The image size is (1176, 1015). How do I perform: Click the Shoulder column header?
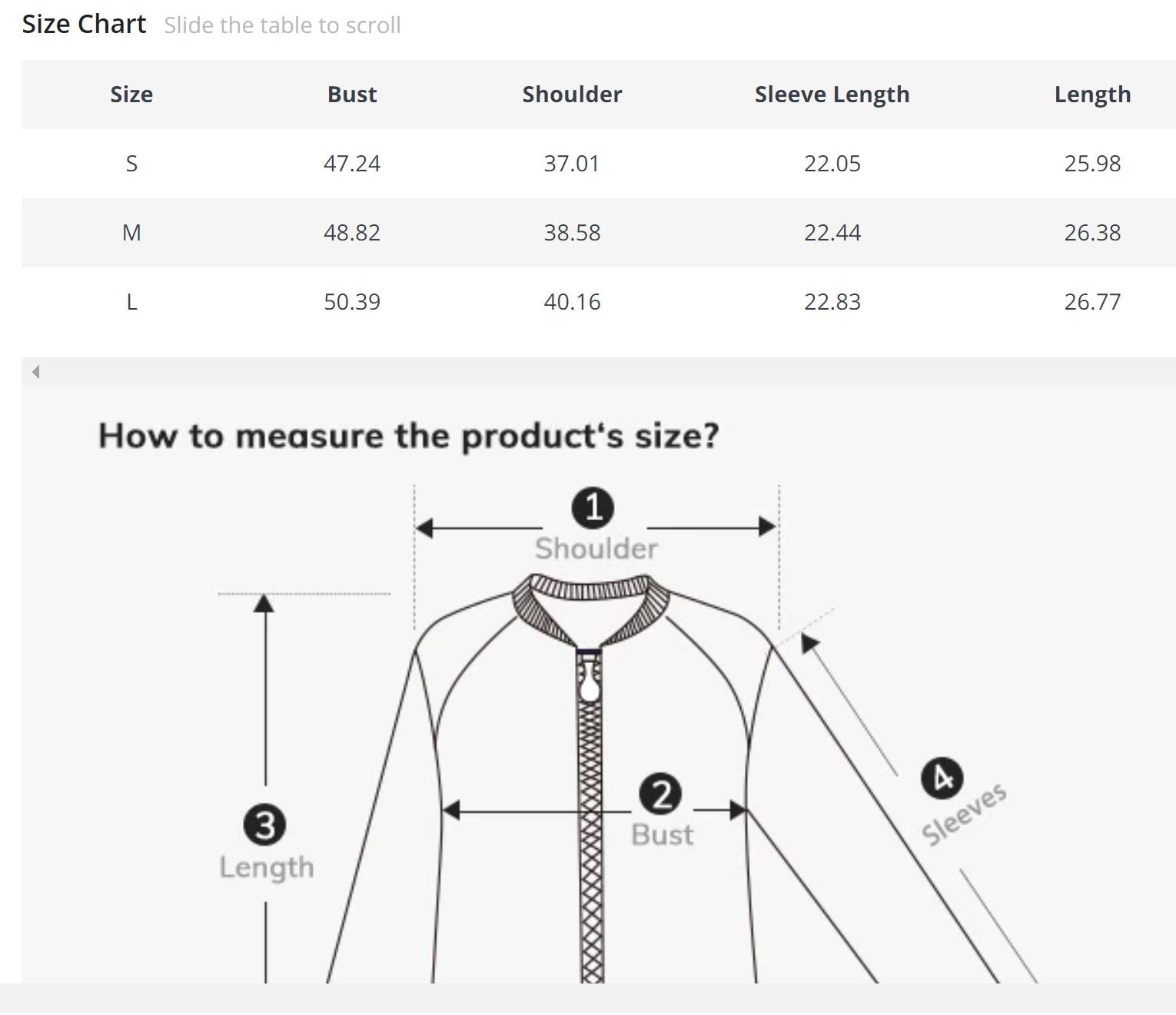572,95
